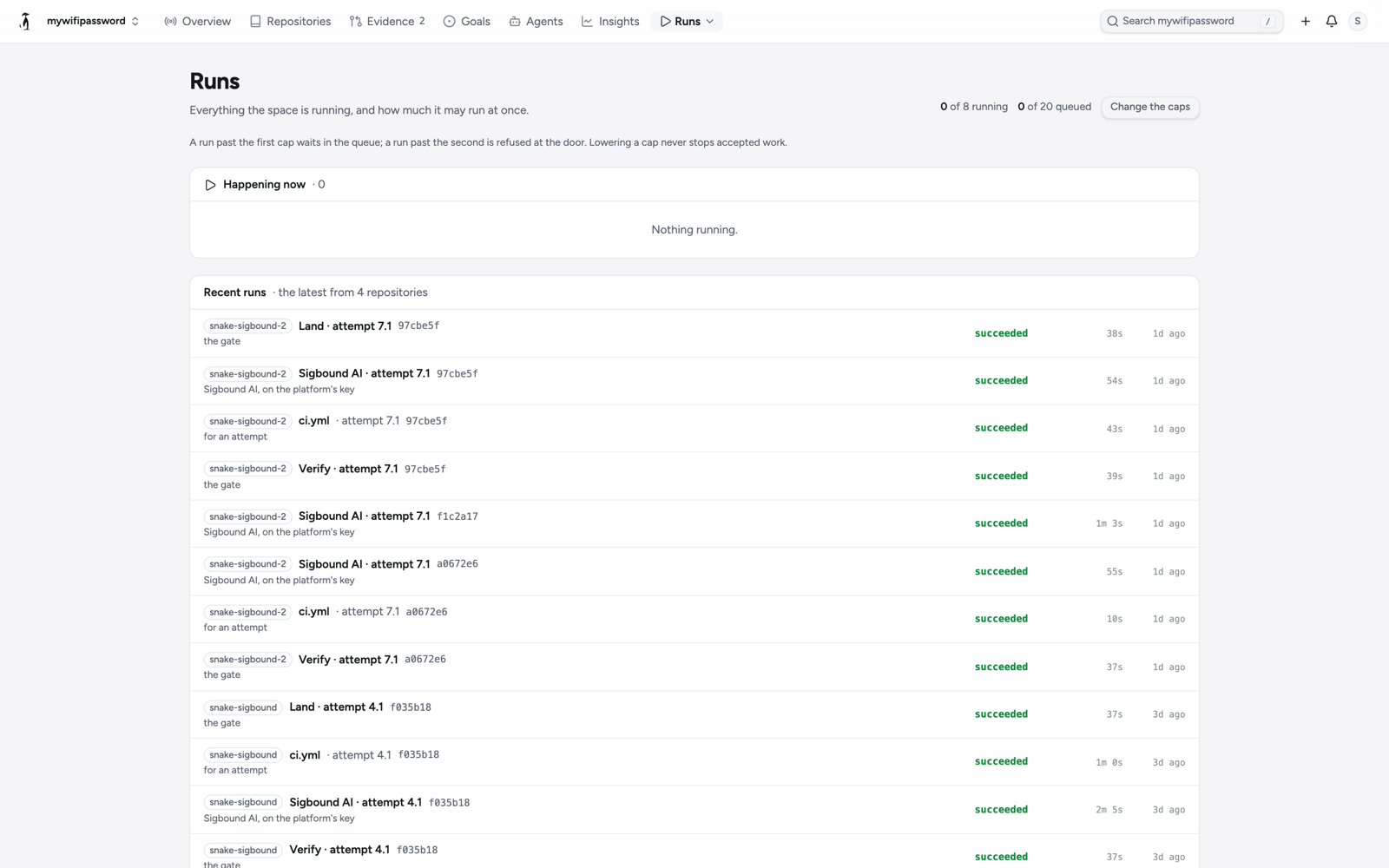Click the Change the caps button
Screen dimensions: 1389x868
[x=1149, y=107]
